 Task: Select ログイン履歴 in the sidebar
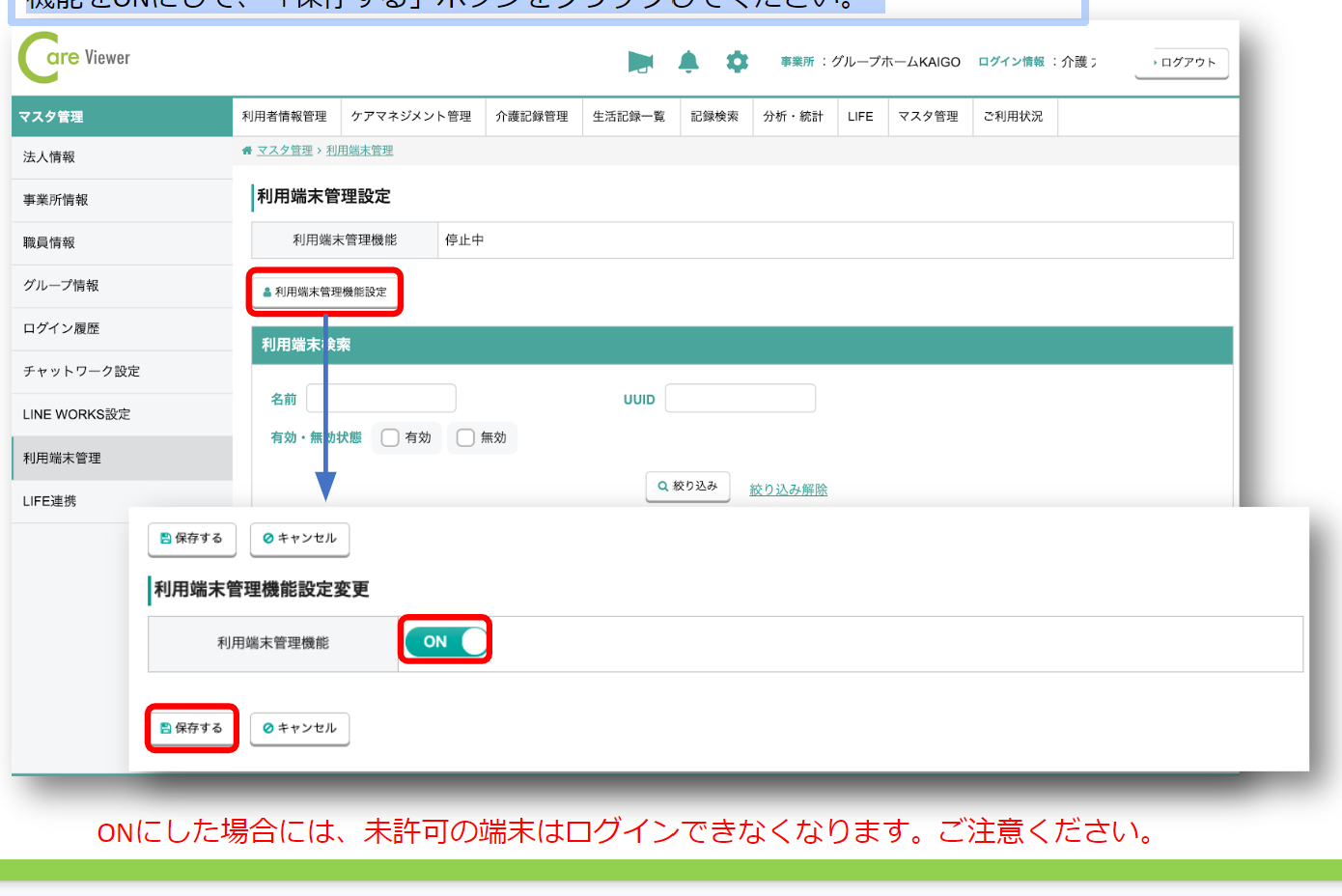point(62,328)
